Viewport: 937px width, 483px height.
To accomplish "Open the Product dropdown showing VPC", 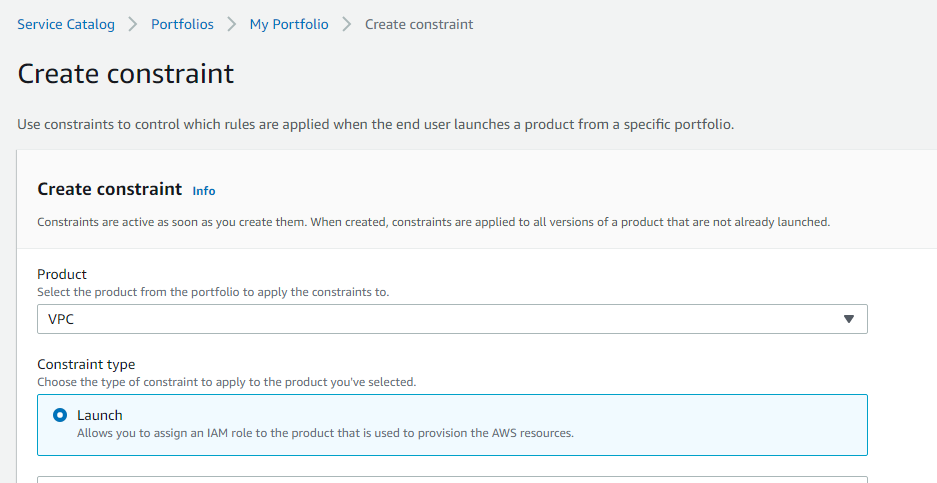I will pos(452,319).
